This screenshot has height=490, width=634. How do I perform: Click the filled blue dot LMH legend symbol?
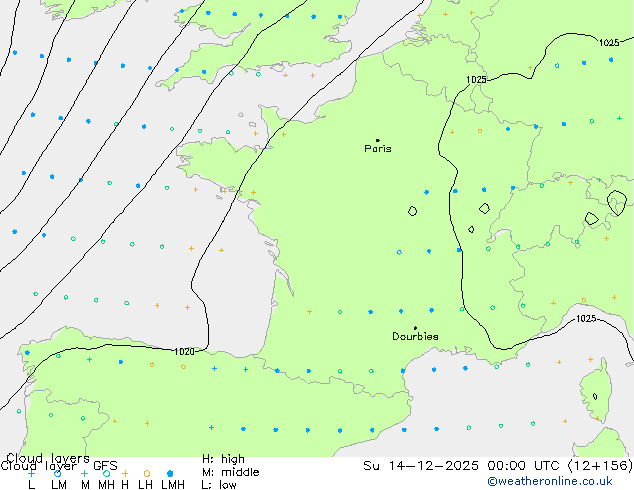(170, 473)
